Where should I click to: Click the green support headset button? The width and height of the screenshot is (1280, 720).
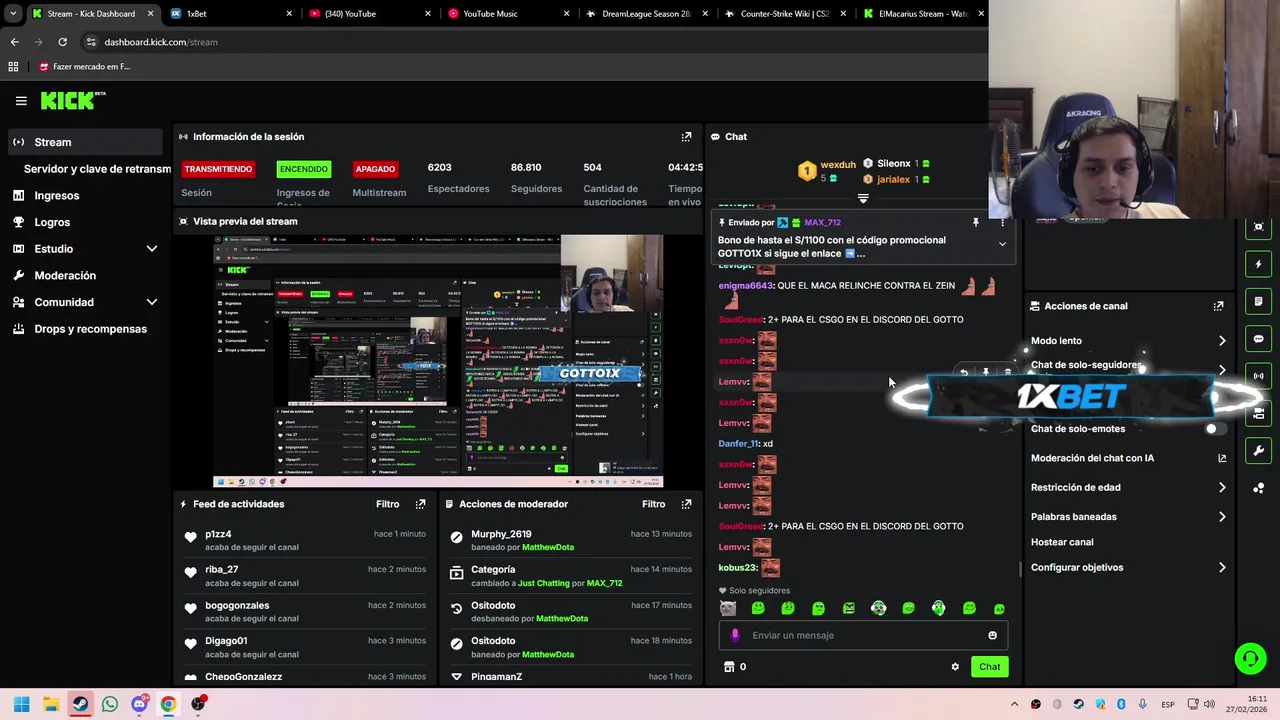(x=1250, y=658)
